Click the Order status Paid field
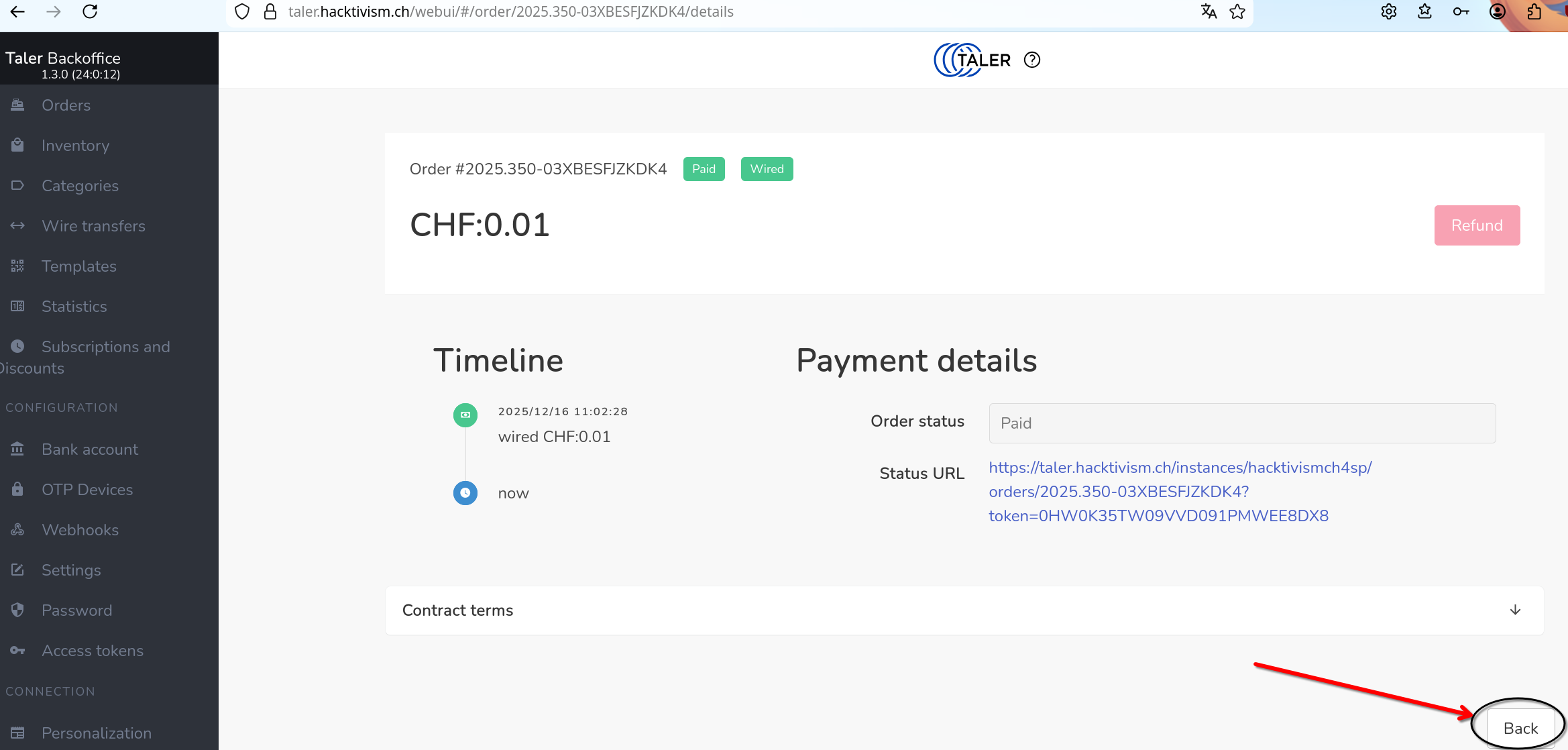This screenshot has height=750, width=1568. click(x=1242, y=423)
